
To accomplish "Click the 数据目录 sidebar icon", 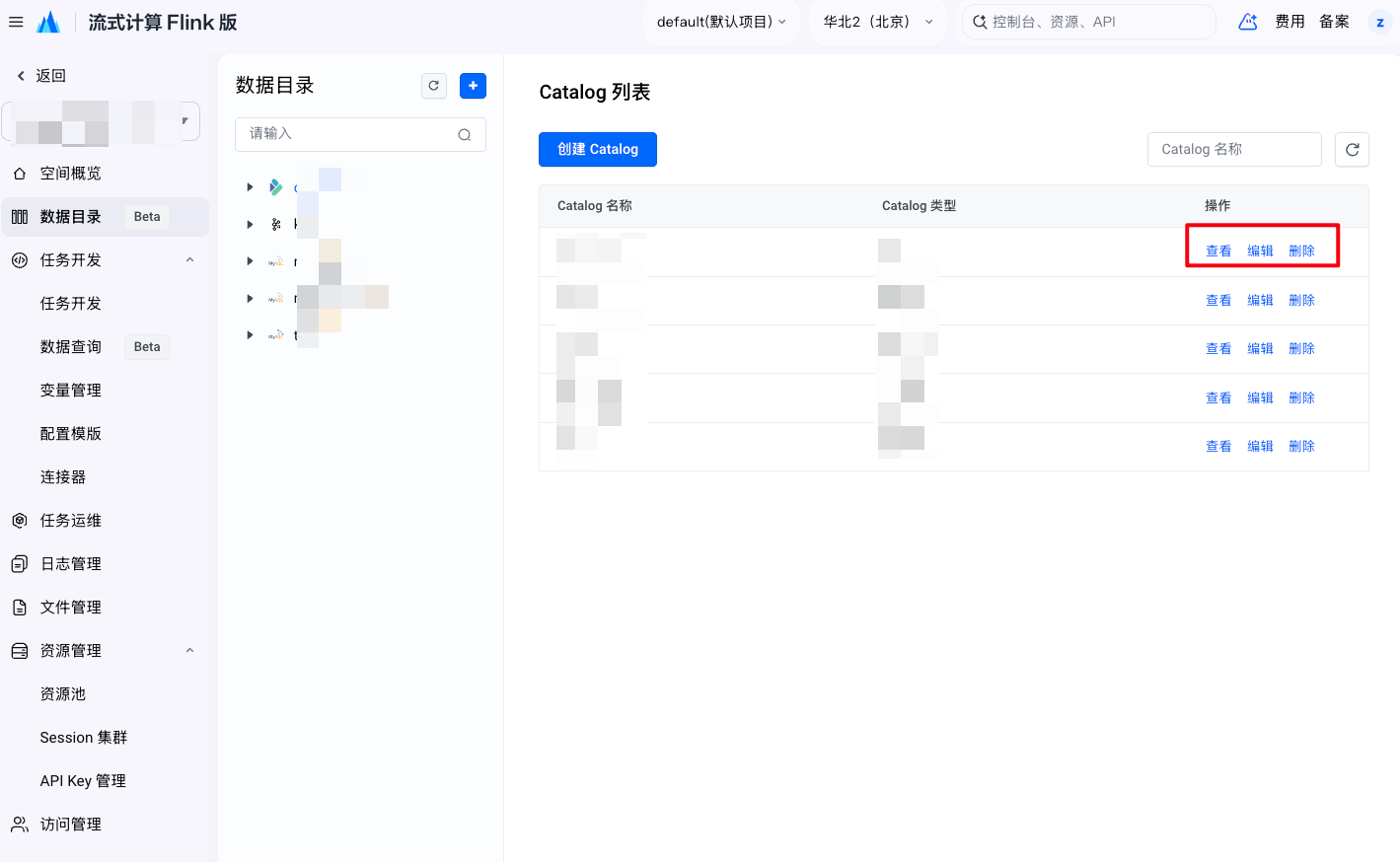I will click(x=20, y=217).
